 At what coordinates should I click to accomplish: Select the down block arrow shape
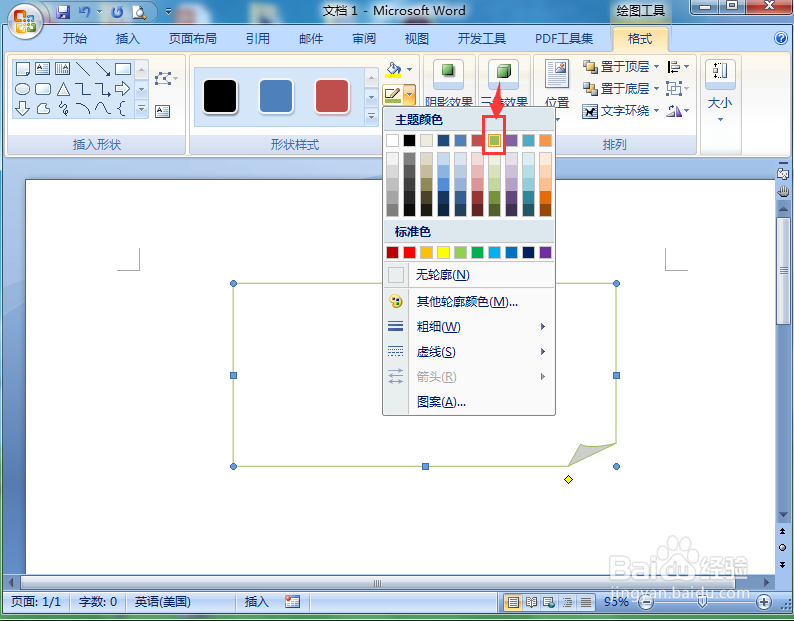[22, 108]
